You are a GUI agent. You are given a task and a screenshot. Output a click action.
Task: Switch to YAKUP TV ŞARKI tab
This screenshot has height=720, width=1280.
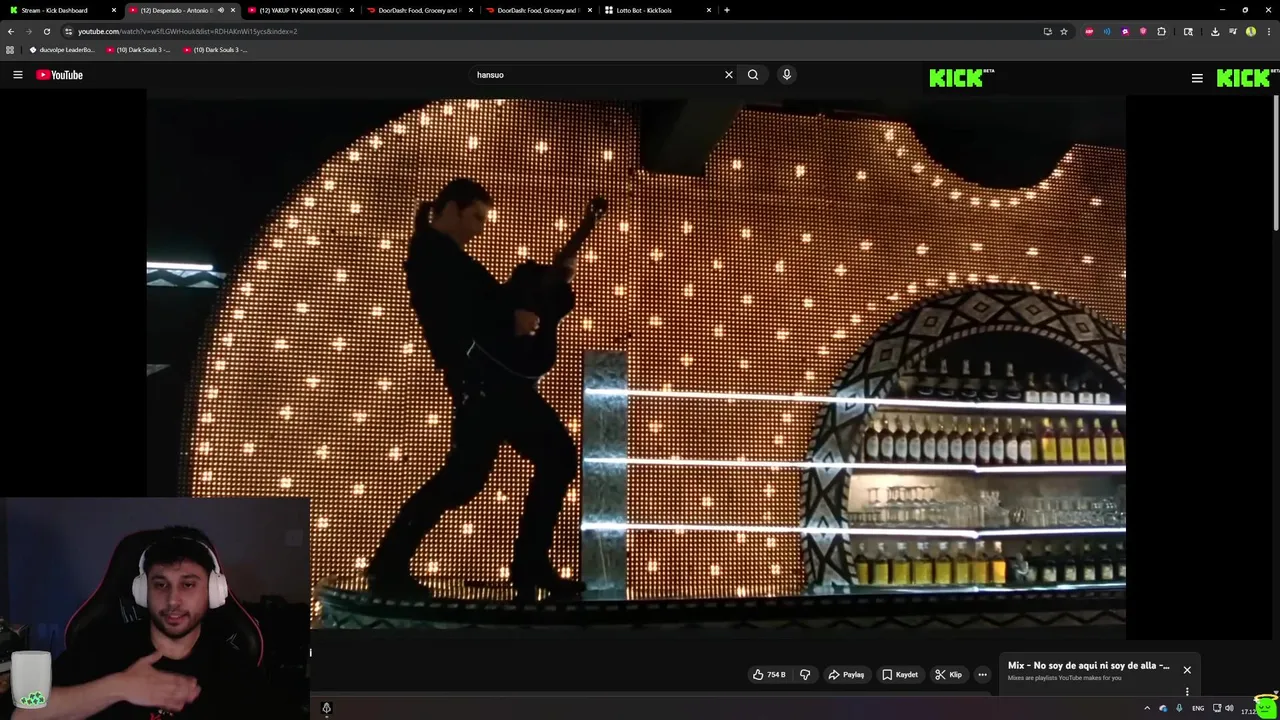click(x=300, y=10)
